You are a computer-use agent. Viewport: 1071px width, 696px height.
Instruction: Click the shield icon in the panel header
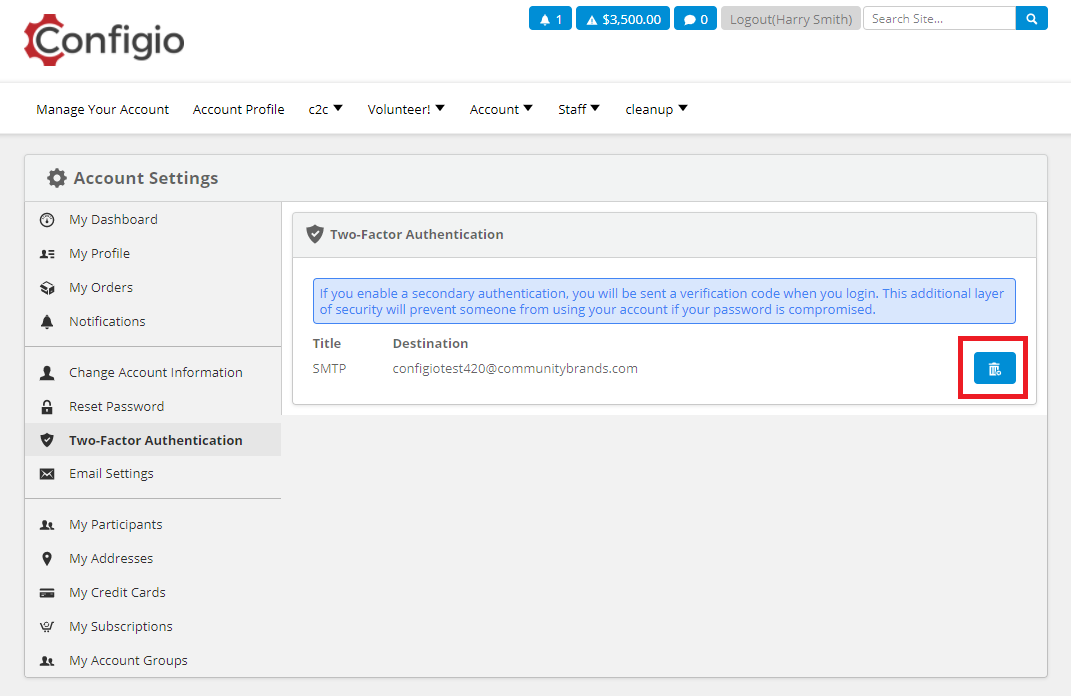point(315,234)
